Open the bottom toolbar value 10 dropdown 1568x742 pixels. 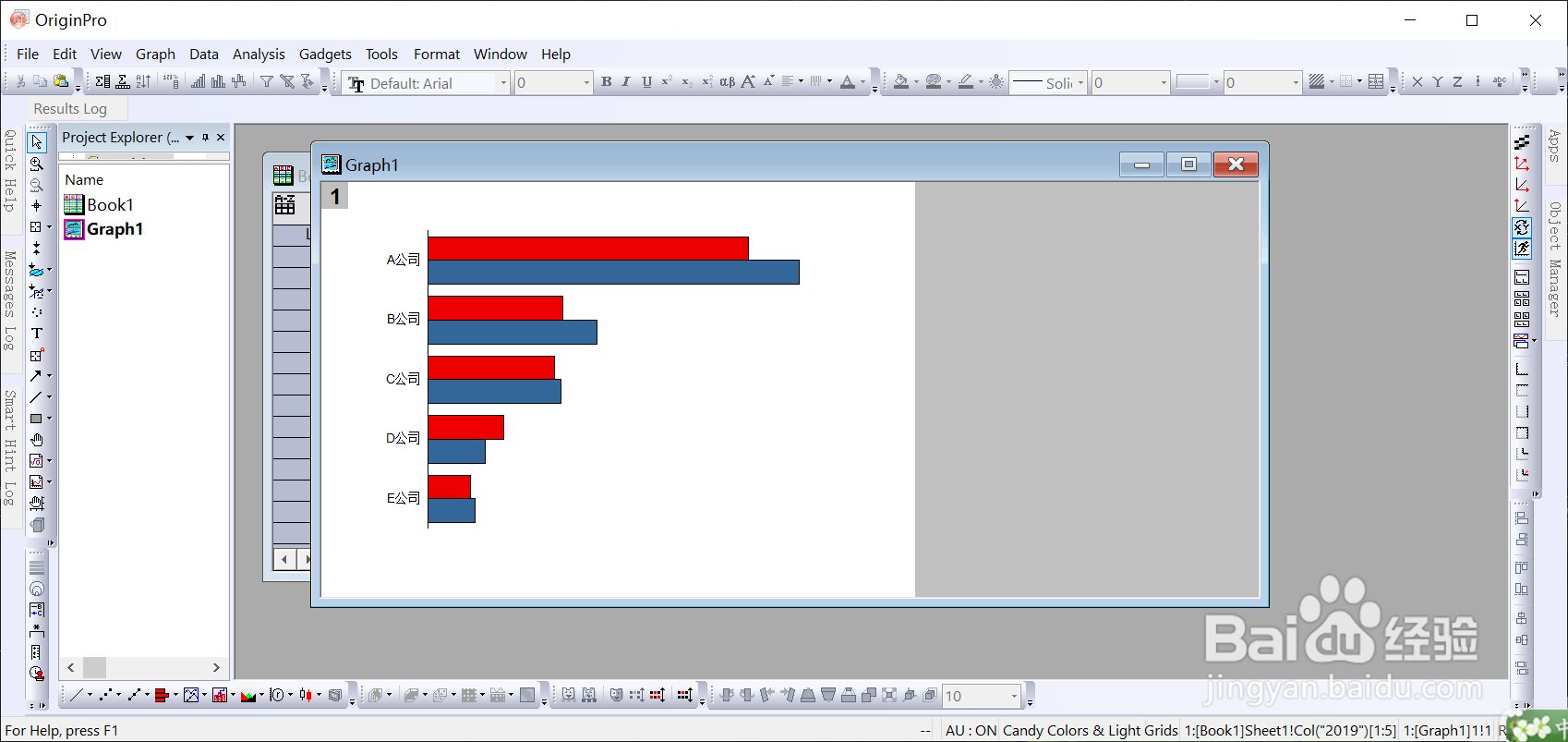(x=1014, y=696)
